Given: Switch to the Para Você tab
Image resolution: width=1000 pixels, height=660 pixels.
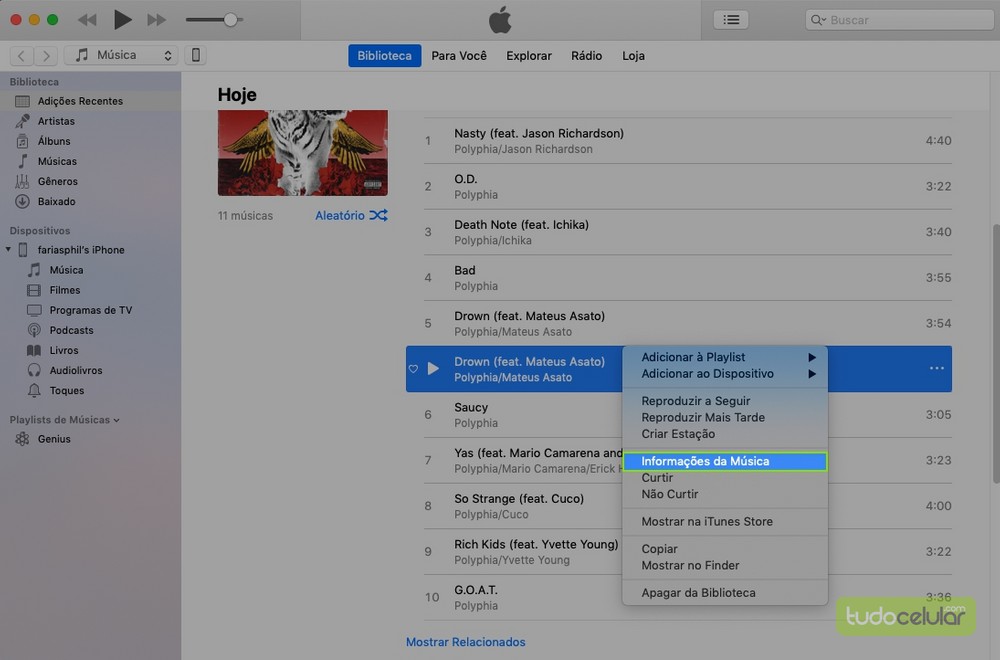Looking at the screenshot, I should (459, 56).
